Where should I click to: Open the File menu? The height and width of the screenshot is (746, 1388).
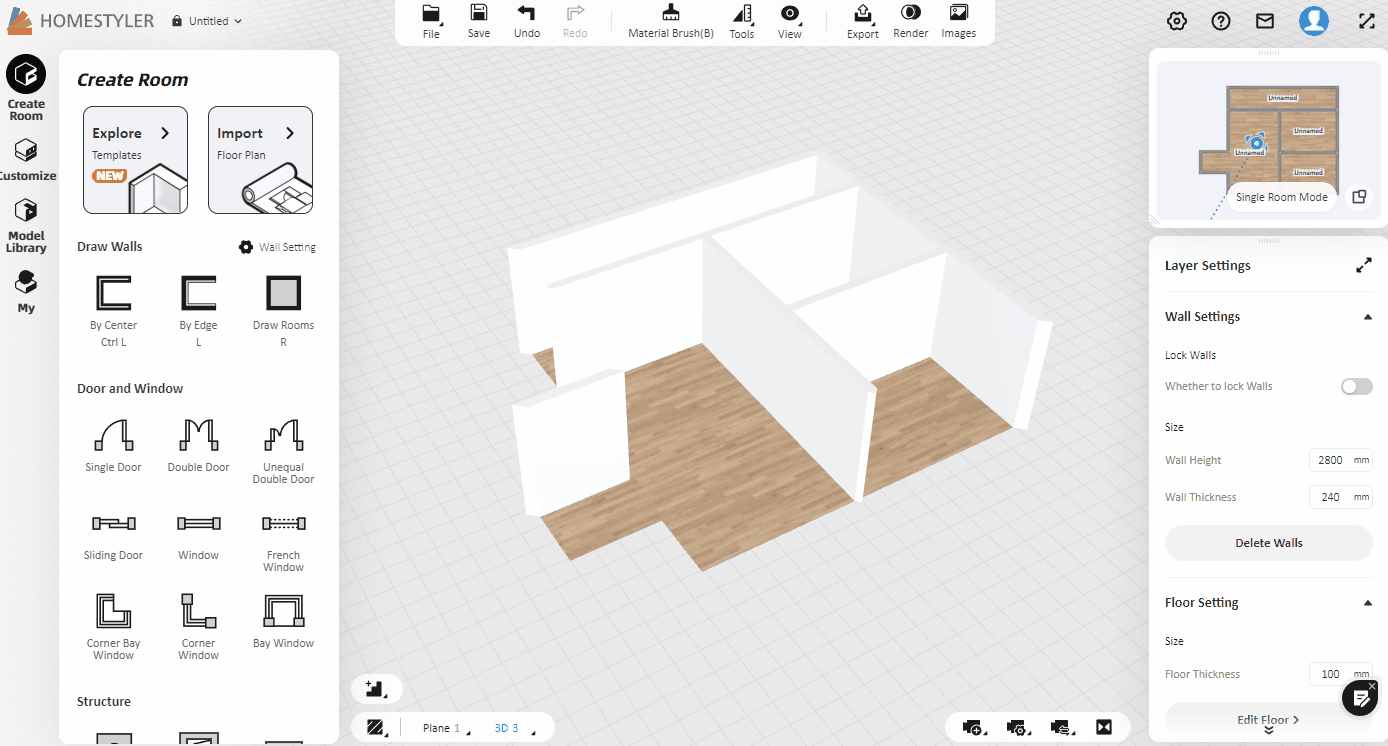pos(431,21)
